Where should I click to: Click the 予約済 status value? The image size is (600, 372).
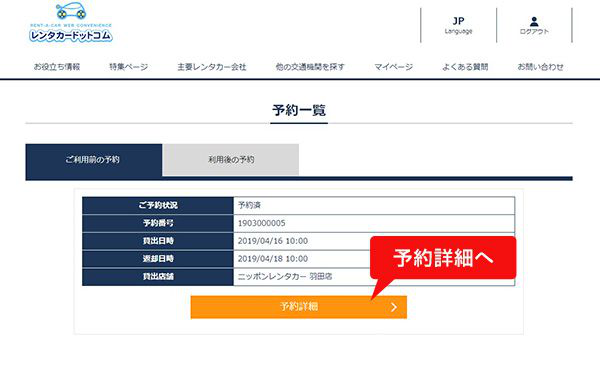[249, 205]
